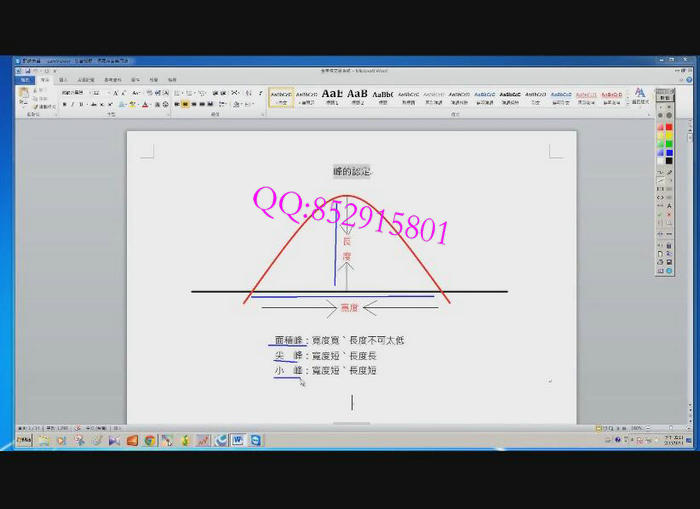Viewport: 700px width, 509px height.
Task: Open Chrome from the Windows taskbar
Action: point(149,440)
